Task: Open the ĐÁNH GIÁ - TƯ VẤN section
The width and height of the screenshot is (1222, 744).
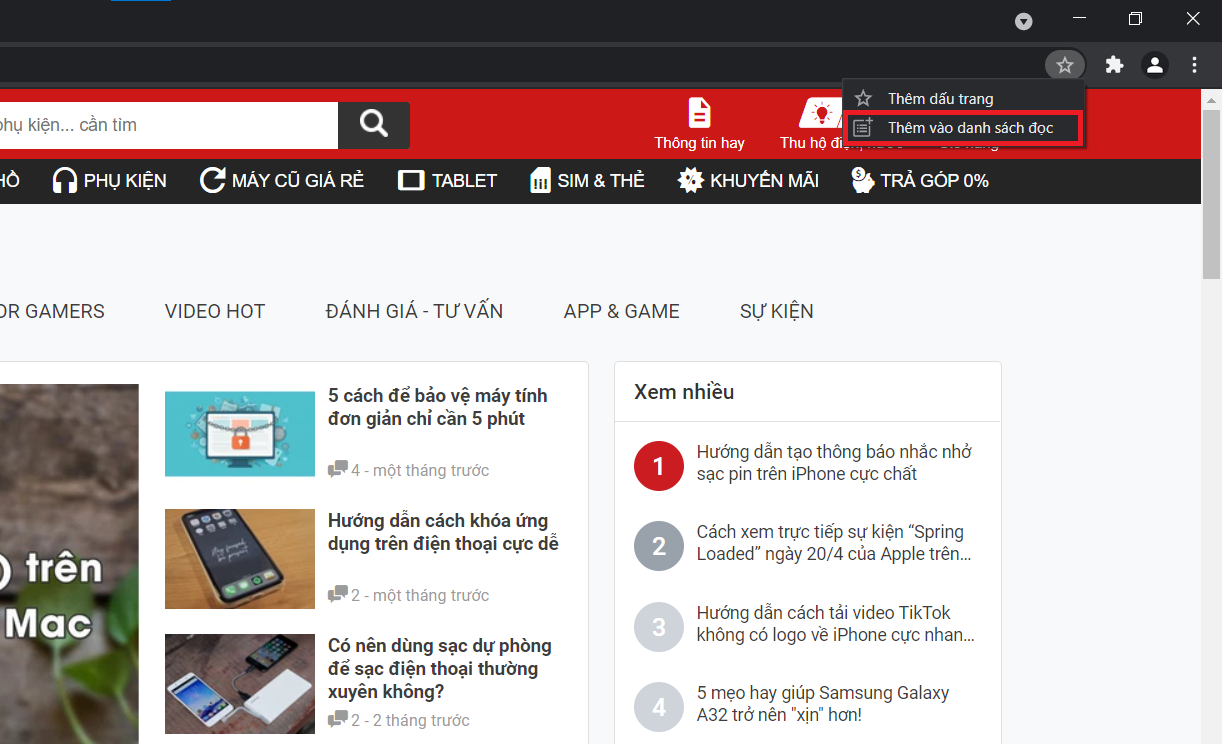Action: pos(414,311)
